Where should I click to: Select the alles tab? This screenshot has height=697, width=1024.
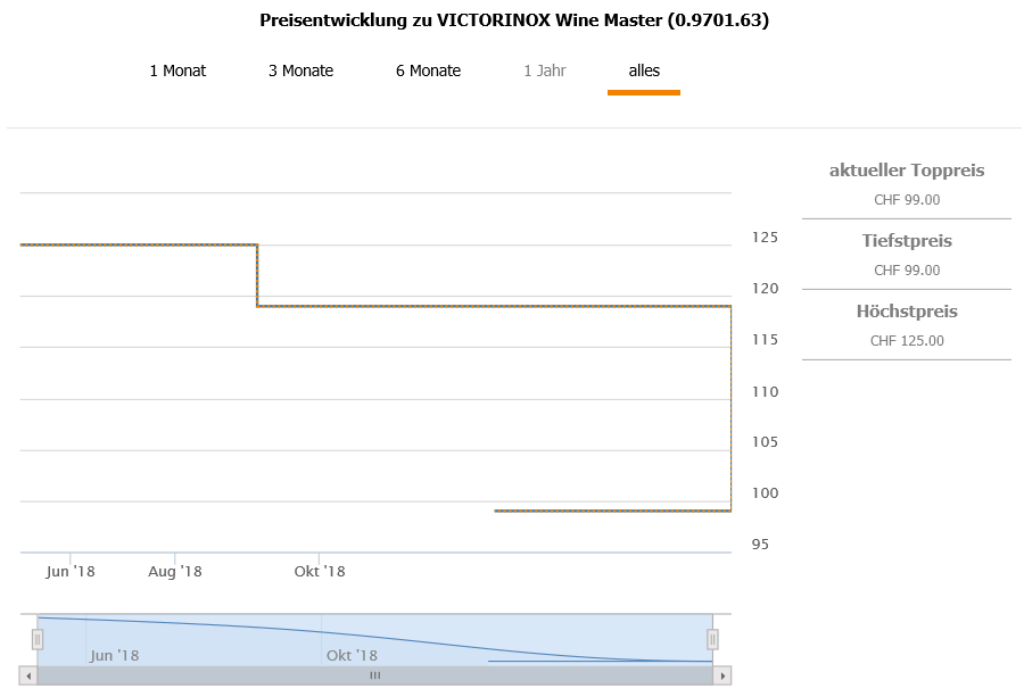click(644, 71)
